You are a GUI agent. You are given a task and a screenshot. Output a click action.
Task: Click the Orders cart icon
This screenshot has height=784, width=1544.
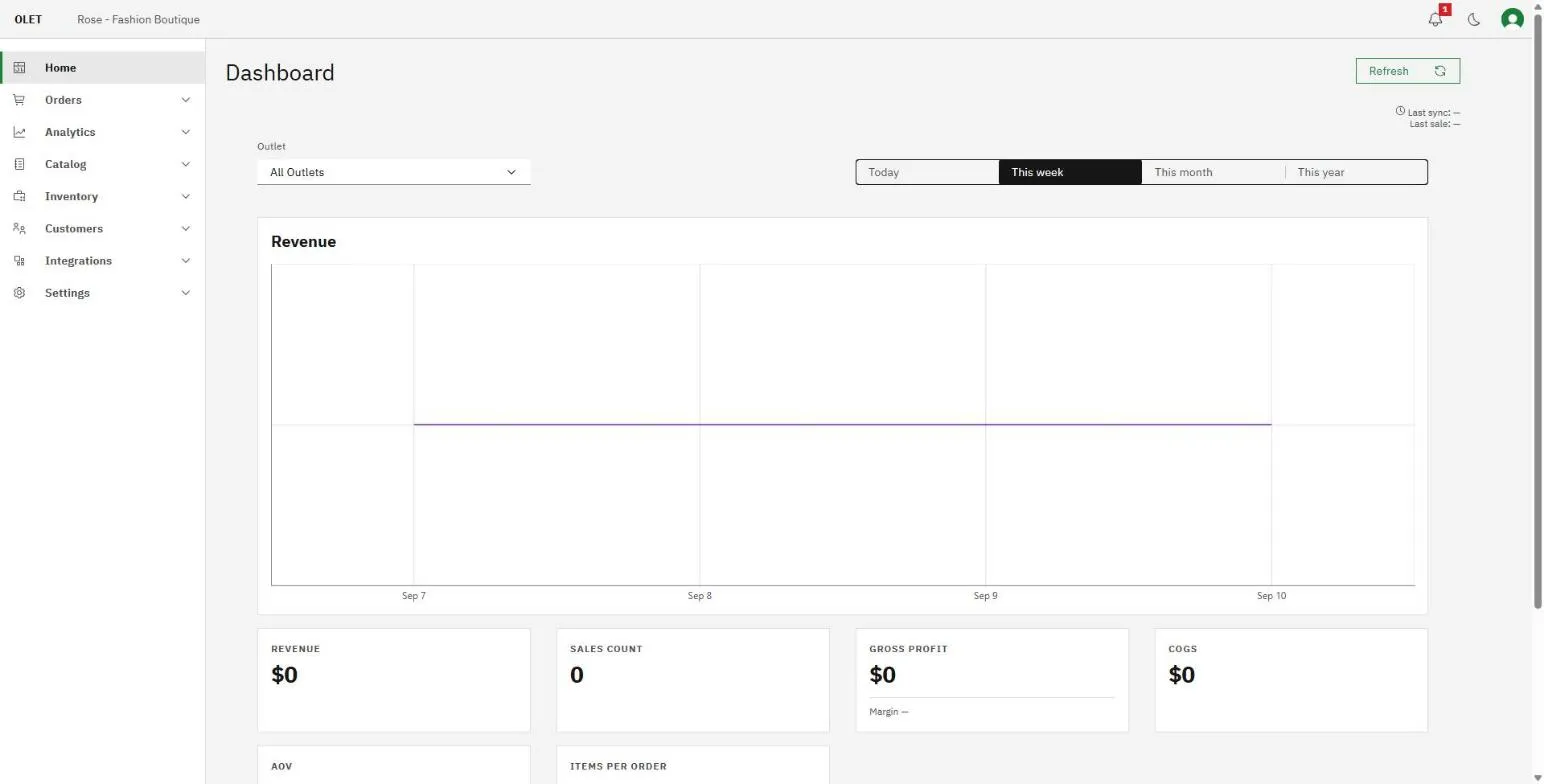(x=19, y=100)
